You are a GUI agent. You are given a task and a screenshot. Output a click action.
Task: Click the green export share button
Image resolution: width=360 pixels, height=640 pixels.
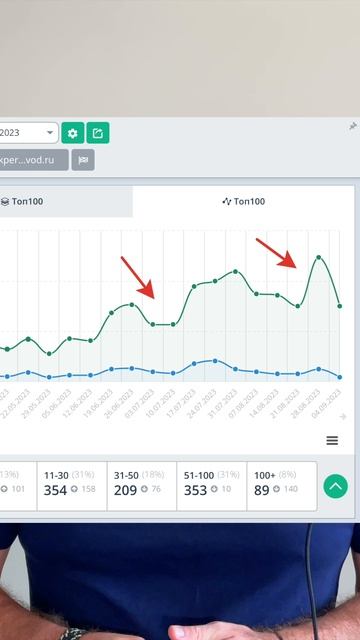click(98, 133)
